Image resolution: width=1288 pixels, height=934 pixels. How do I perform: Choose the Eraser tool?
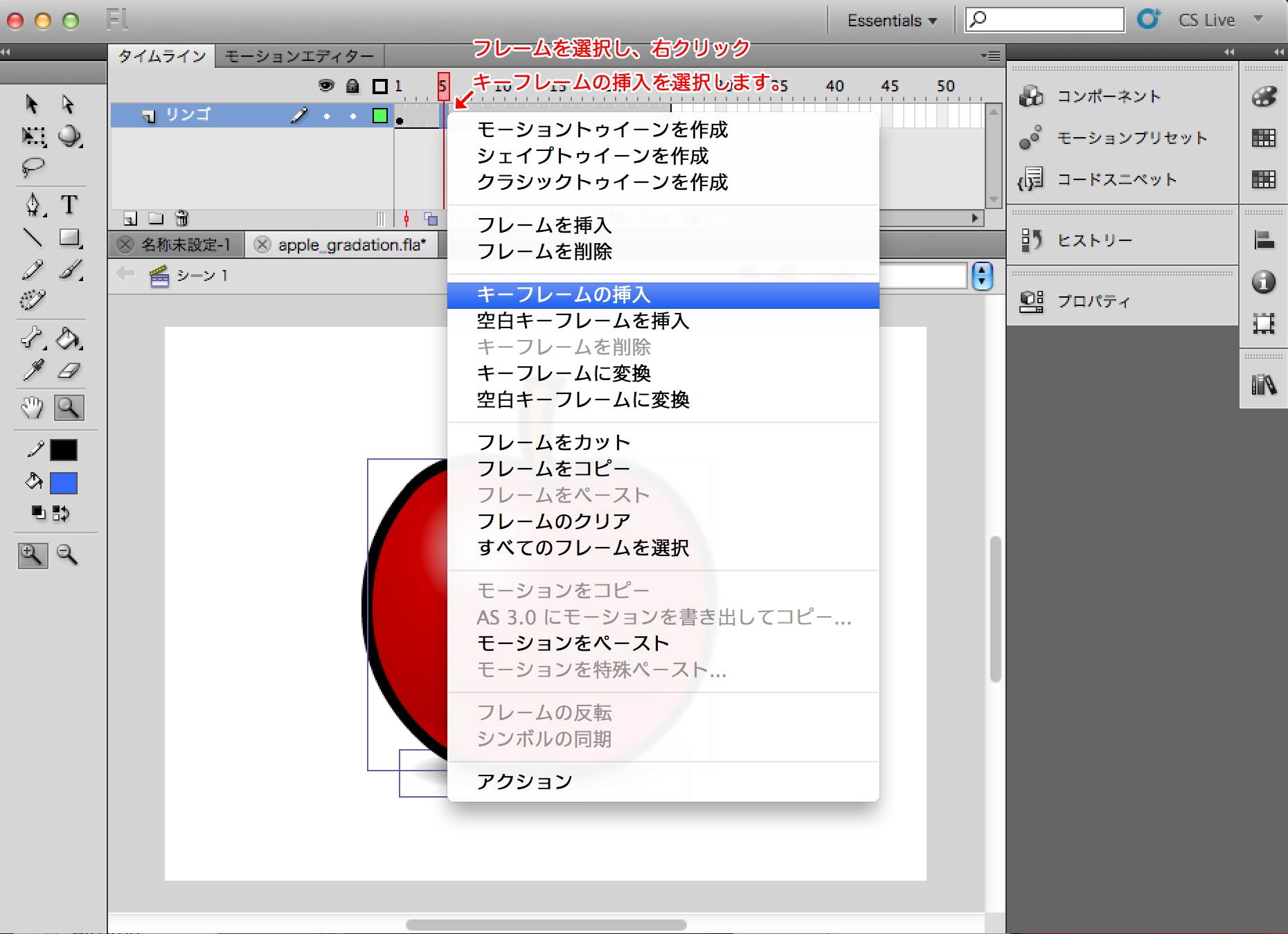pyautogui.click(x=69, y=371)
